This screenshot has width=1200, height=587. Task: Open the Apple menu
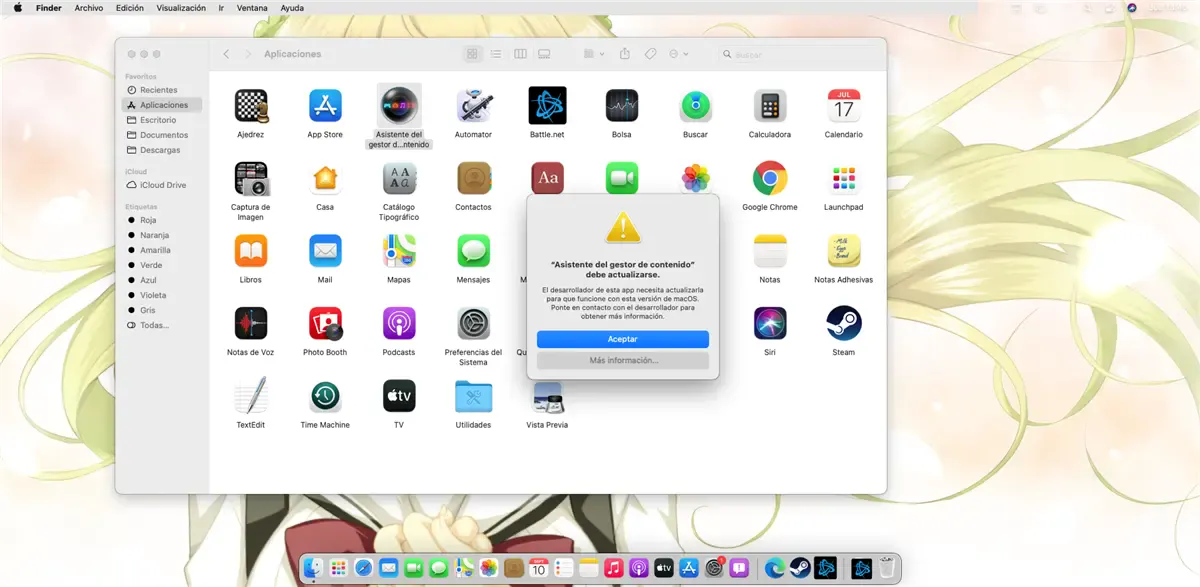(x=17, y=8)
